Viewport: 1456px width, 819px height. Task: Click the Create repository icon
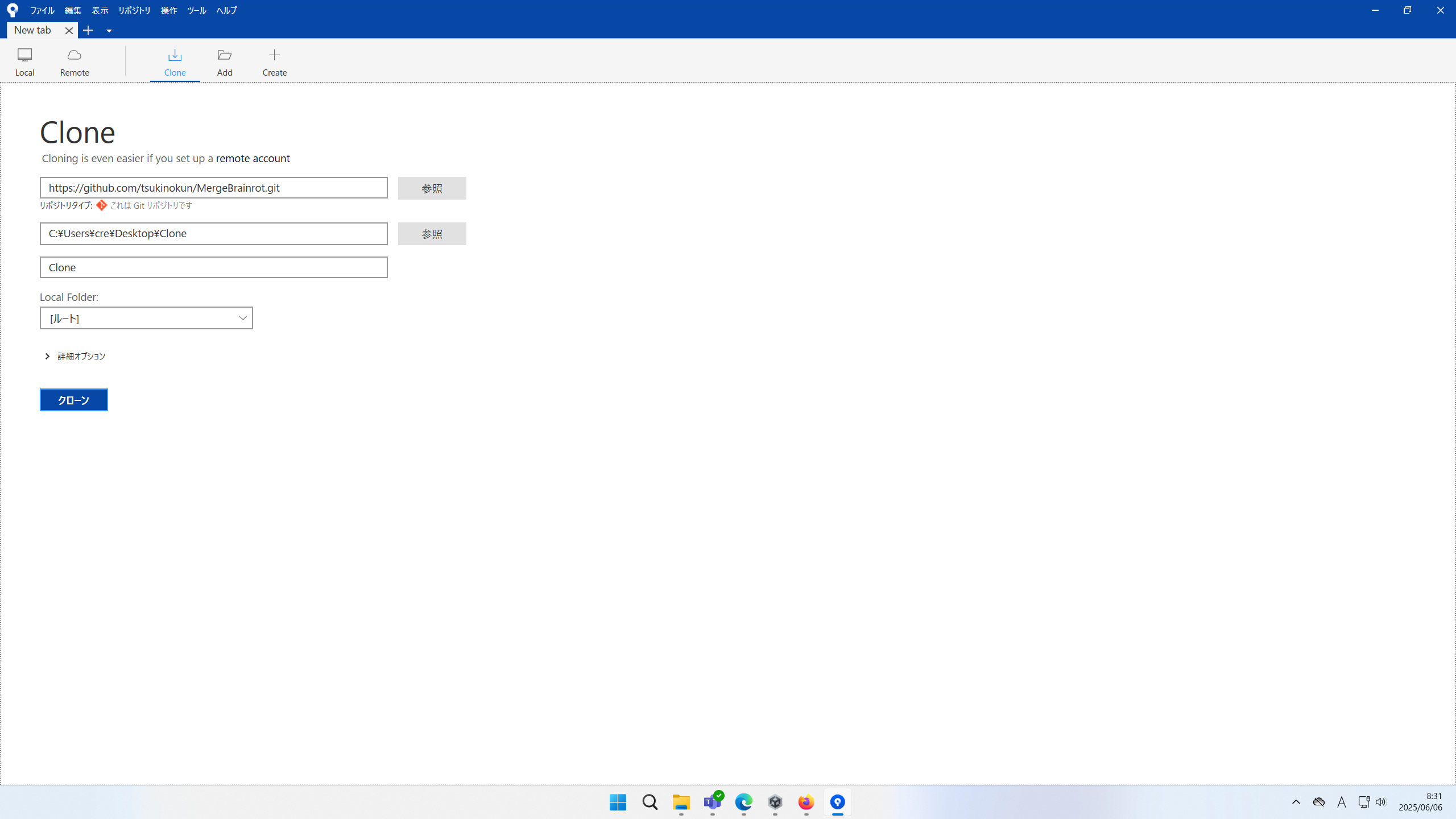click(274, 61)
